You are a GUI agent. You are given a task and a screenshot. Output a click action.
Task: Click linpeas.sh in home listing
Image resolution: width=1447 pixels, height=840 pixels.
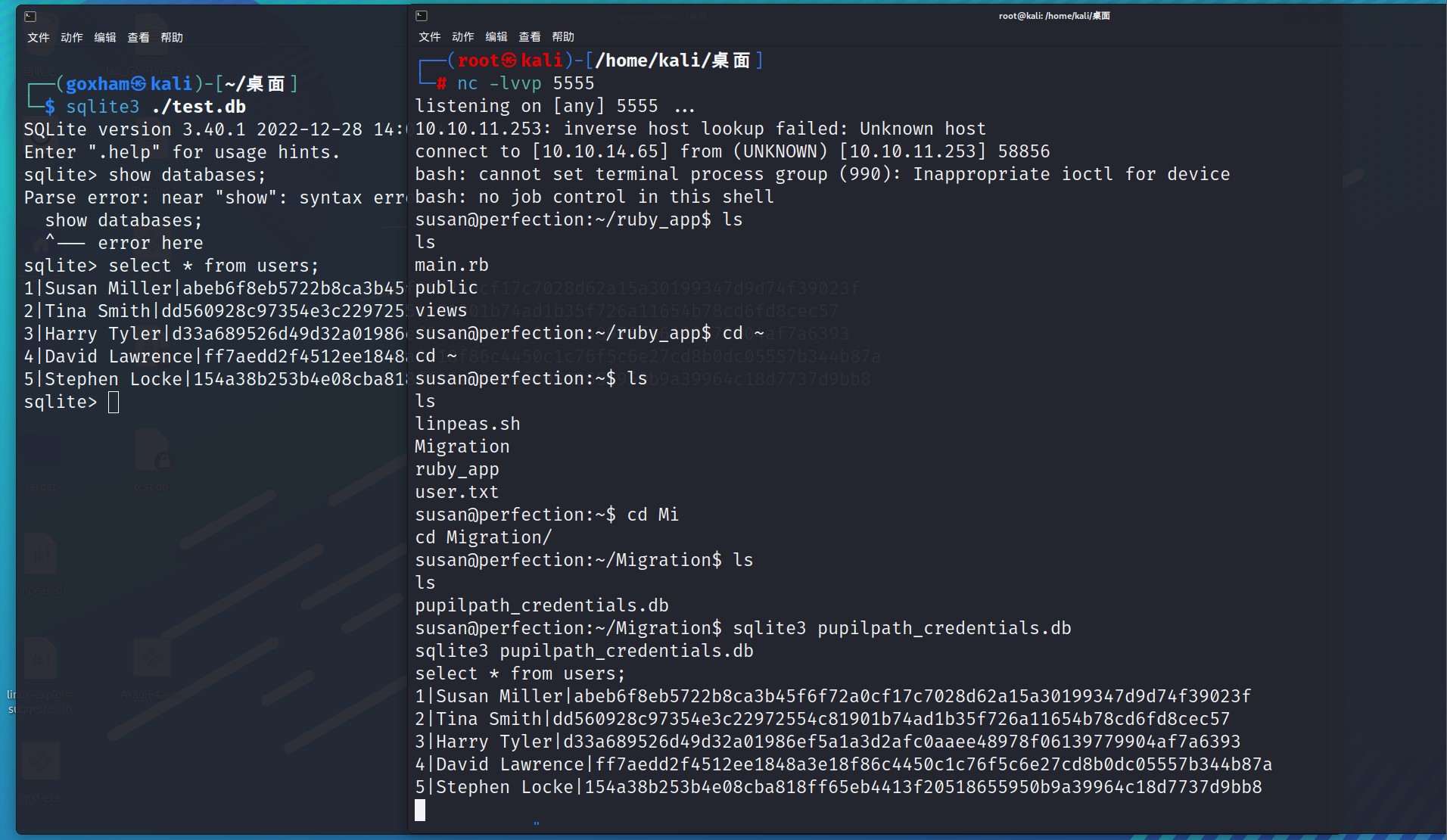(467, 424)
